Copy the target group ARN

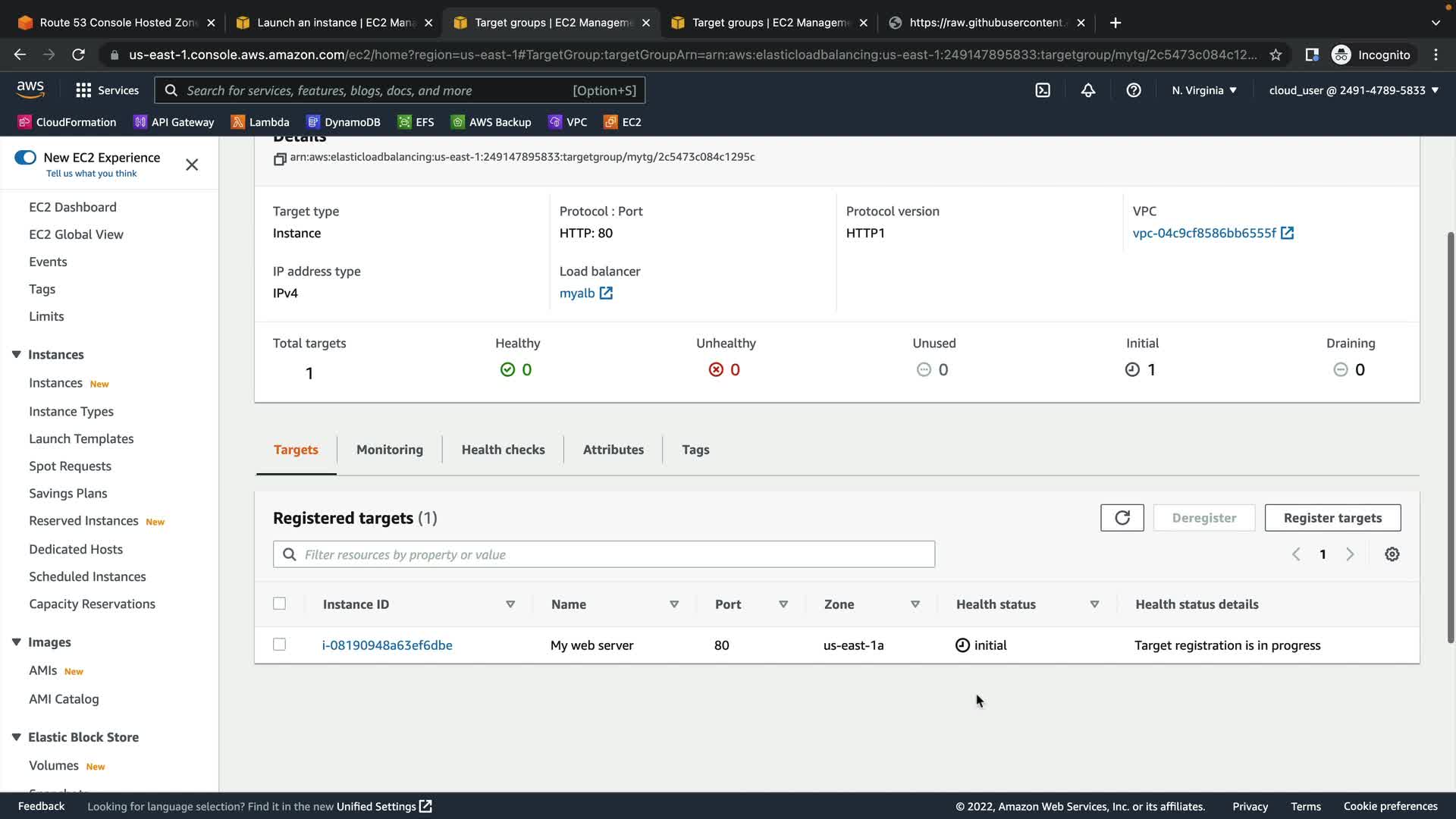280,158
